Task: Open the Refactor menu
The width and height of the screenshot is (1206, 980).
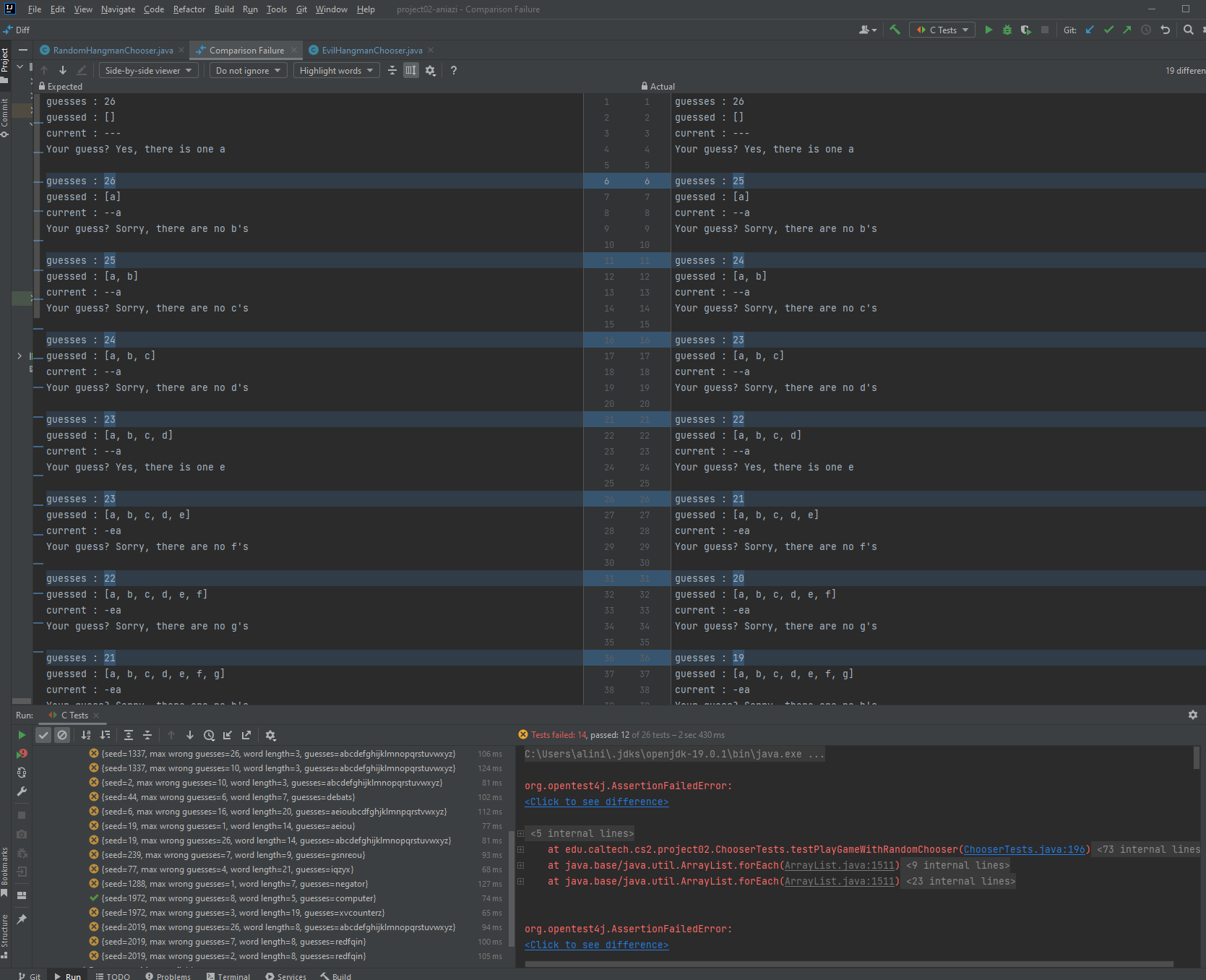Action: click(x=189, y=9)
